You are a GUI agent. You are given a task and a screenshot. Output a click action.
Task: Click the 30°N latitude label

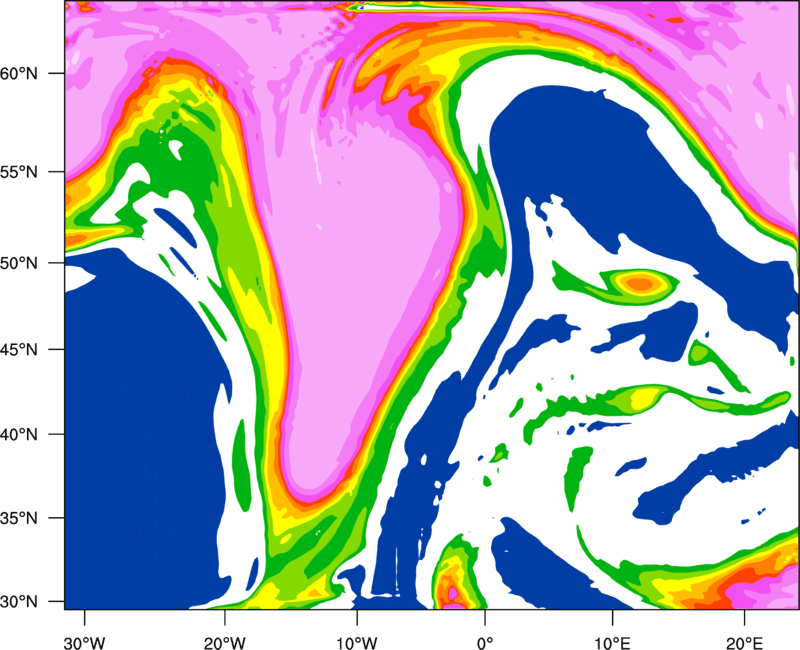[x=19, y=602]
